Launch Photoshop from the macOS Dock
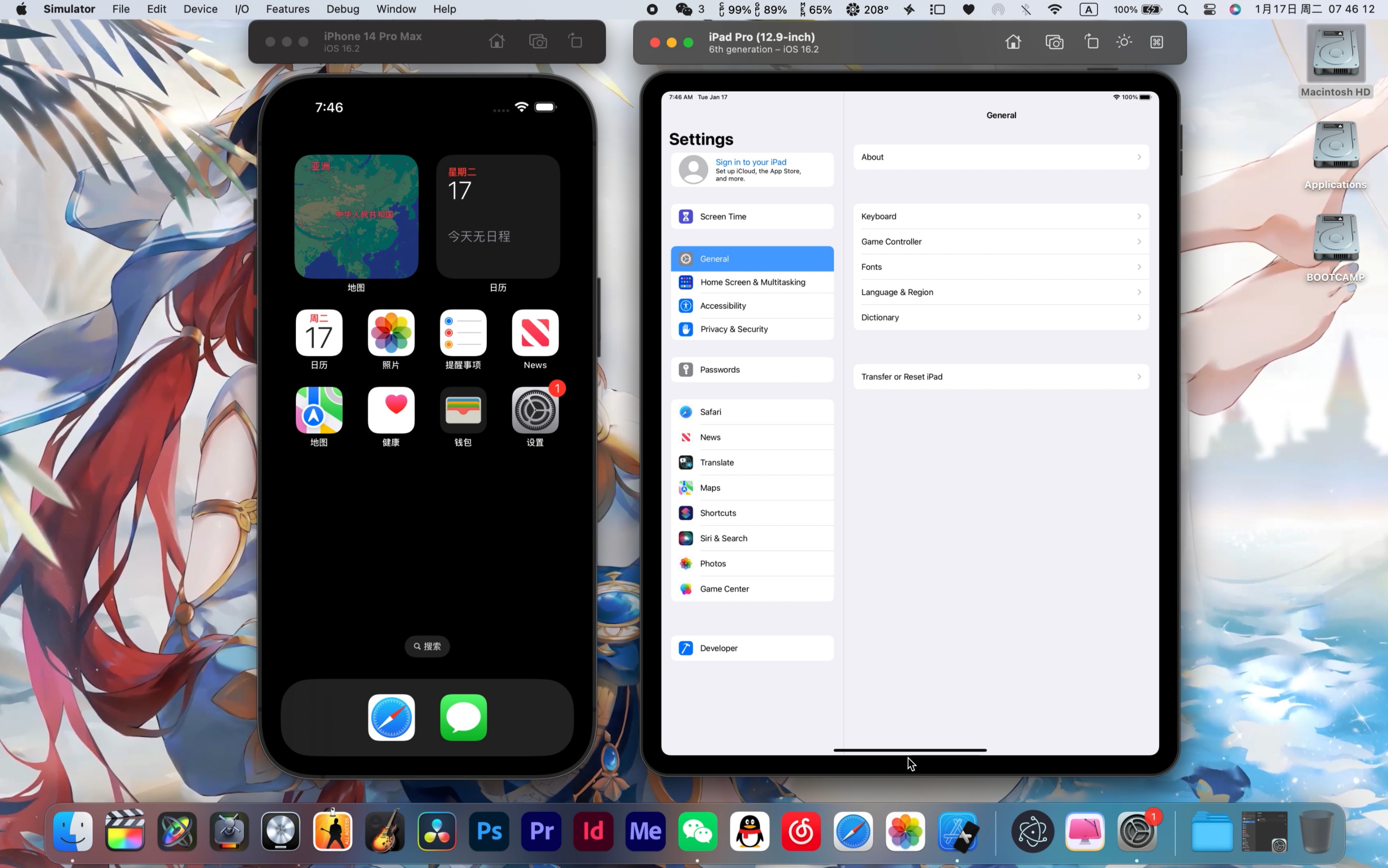Screen dimensions: 1388x868 489,831
